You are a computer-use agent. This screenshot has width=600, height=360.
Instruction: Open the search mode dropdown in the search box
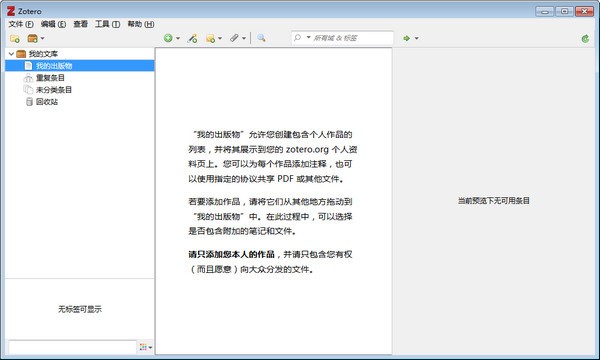308,37
